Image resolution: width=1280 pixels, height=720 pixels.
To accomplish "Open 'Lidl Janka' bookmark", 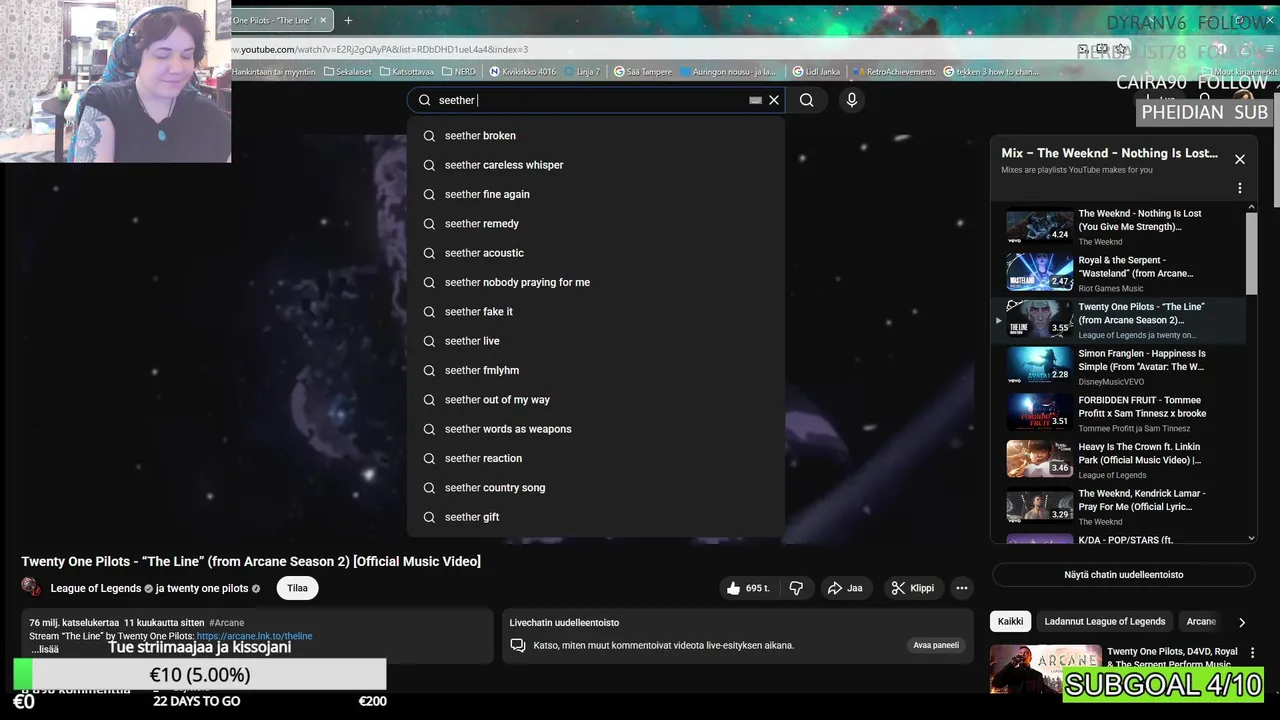I will [816, 72].
